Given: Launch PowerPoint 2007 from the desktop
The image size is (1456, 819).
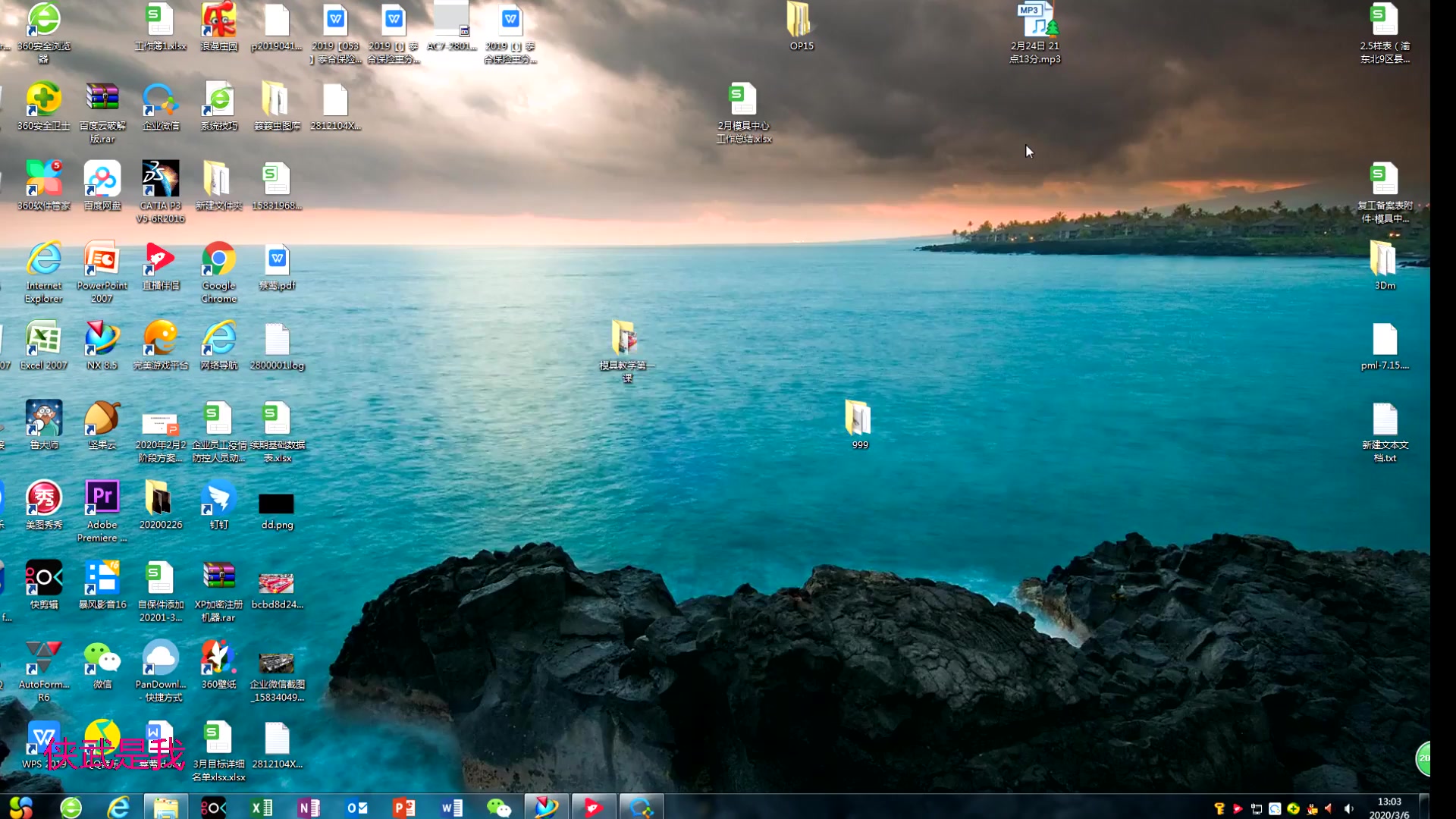Looking at the screenshot, I should [102, 272].
